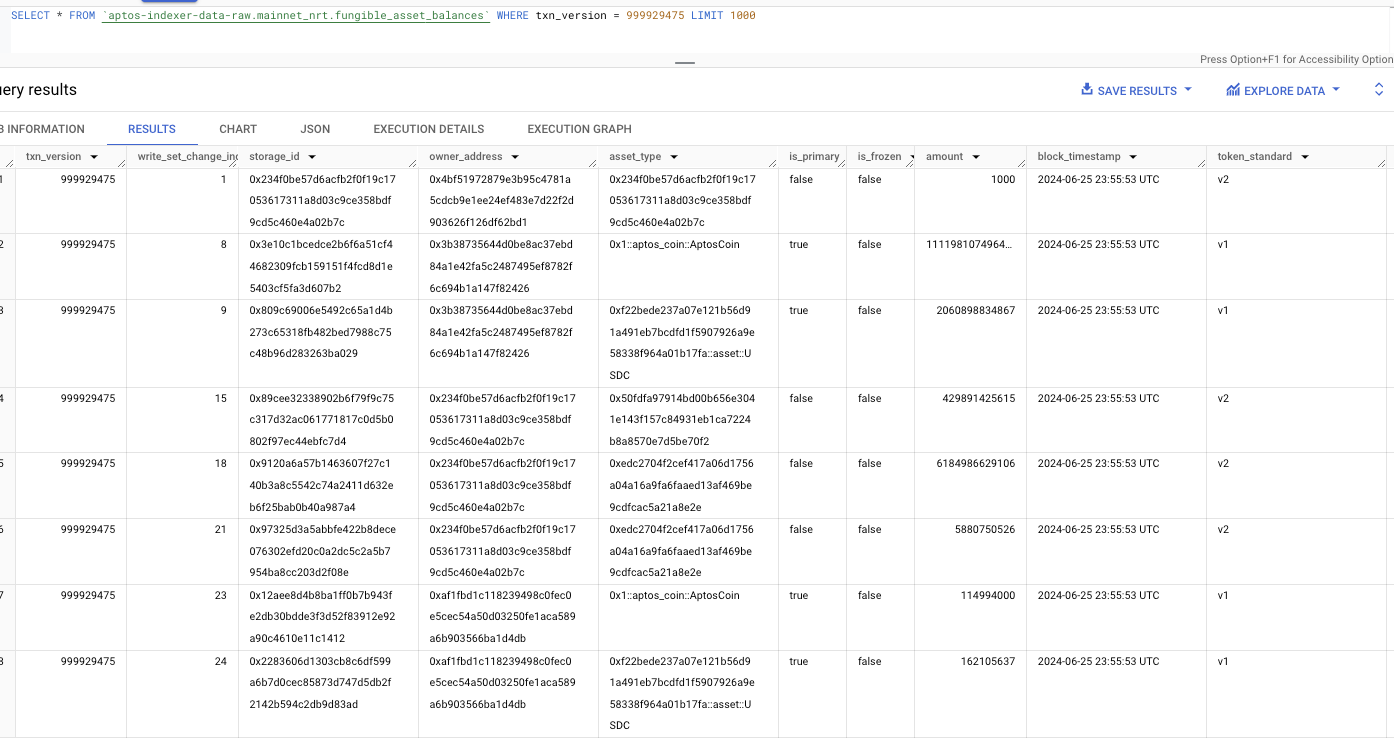Switch to the CHART tab
Viewport: 1394px width, 742px height.
[x=238, y=129]
